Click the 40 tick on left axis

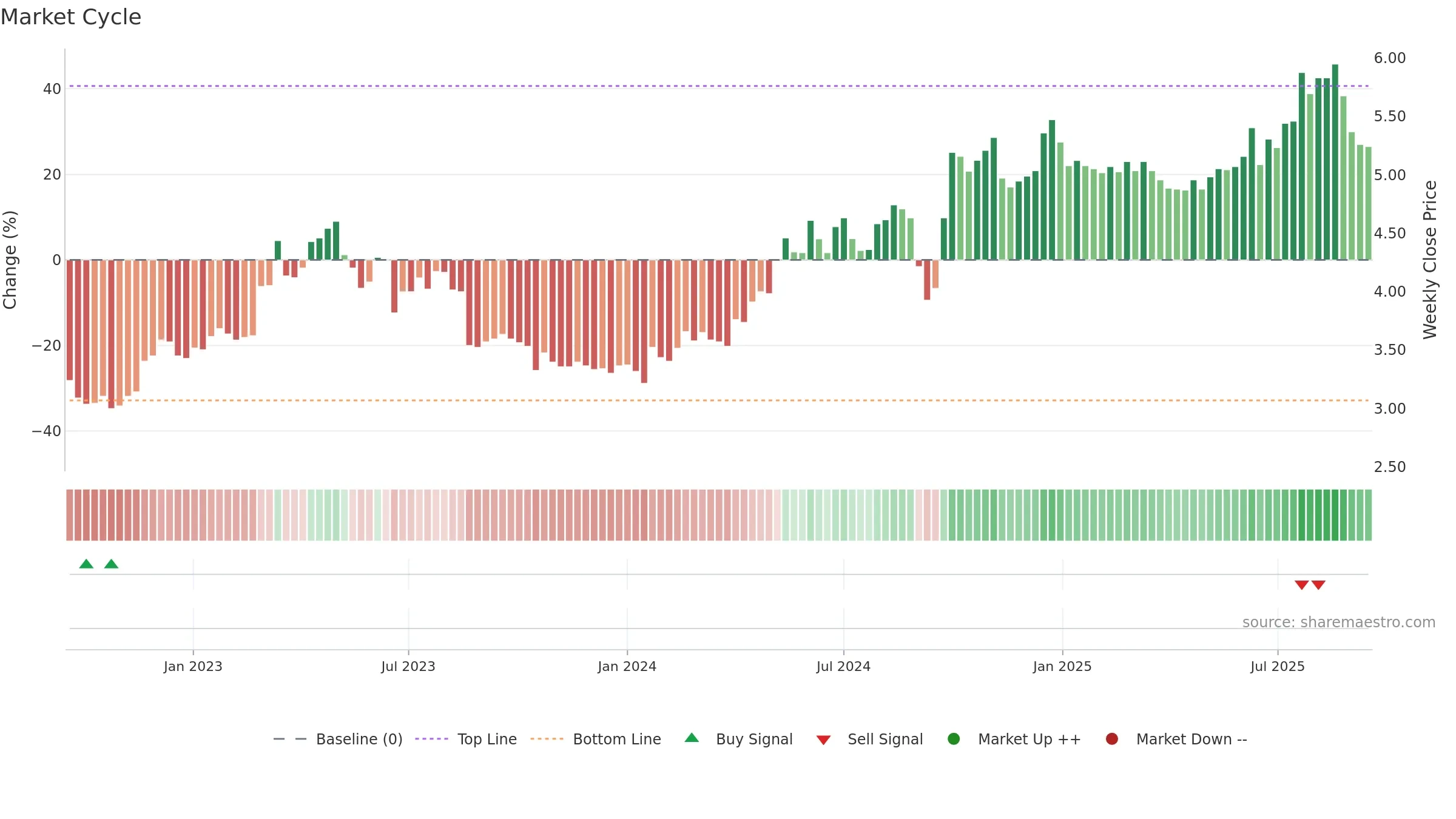pyautogui.click(x=52, y=89)
